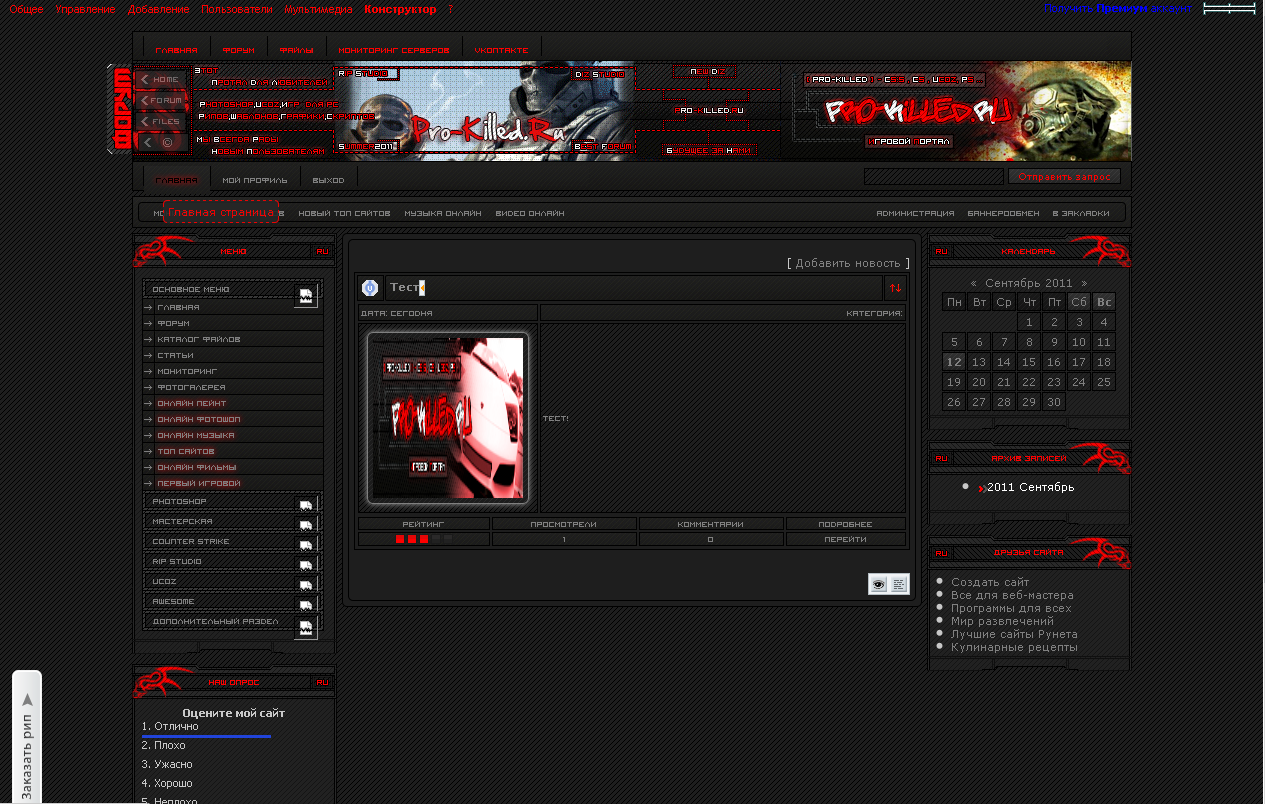Expand the Photoshop menu section
The width and height of the screenshot is (1265, 804).
pyautogui.click(x=306, y=503)
